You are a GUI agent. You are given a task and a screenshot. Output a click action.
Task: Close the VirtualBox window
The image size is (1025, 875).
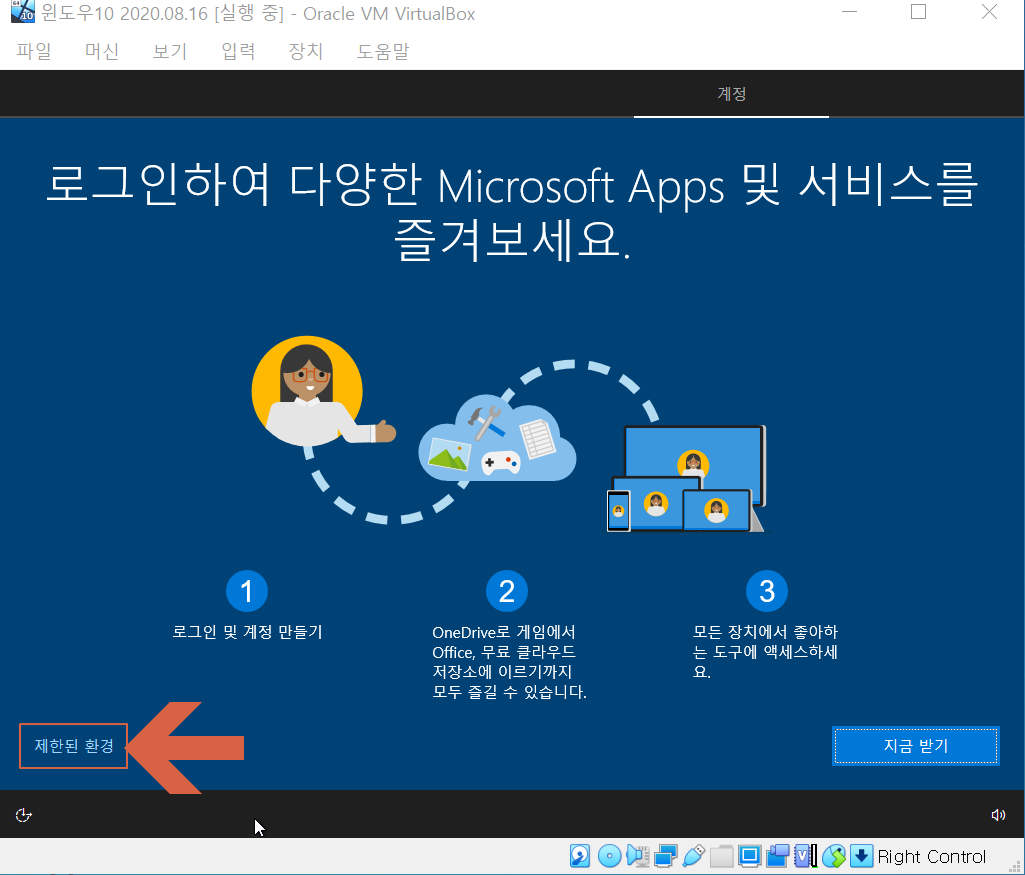pyautogui.click(x=989, y=12)
